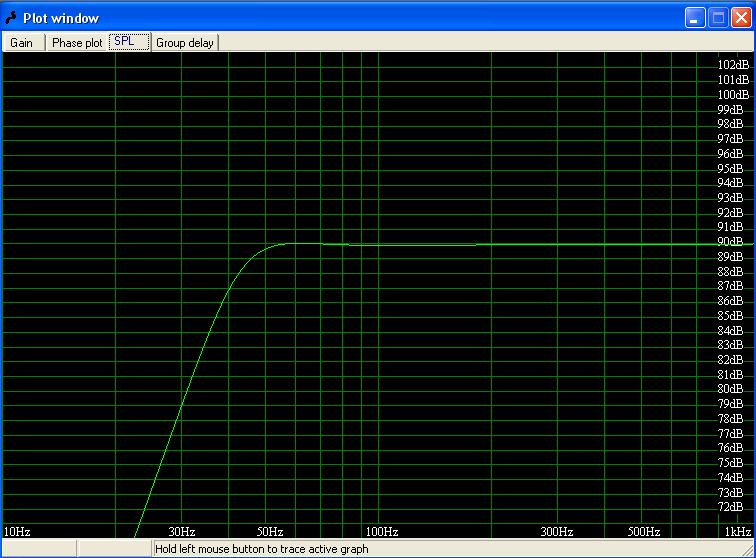Click the 72dB axis label
This screenshot has height=558, width=756.
click(730, 506)
